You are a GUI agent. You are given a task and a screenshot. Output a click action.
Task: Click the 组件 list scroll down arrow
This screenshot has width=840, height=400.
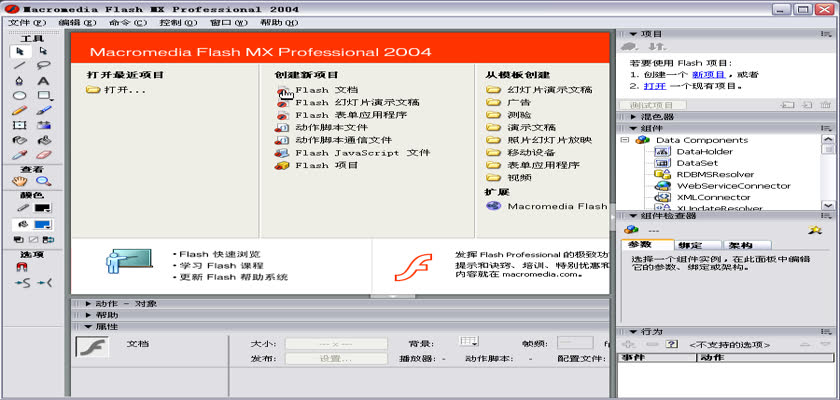(x=828, y=205)
